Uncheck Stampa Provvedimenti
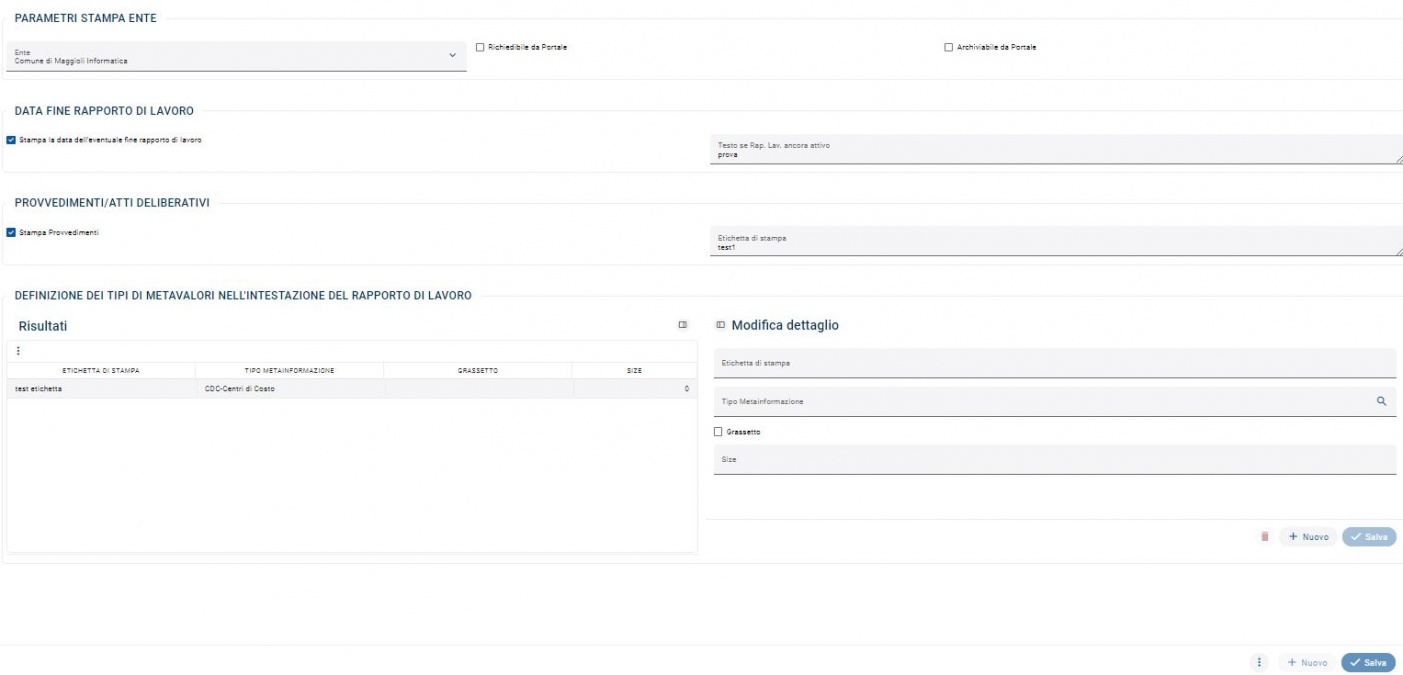The width and height of the screenshot is (1403, 675). 11,232
